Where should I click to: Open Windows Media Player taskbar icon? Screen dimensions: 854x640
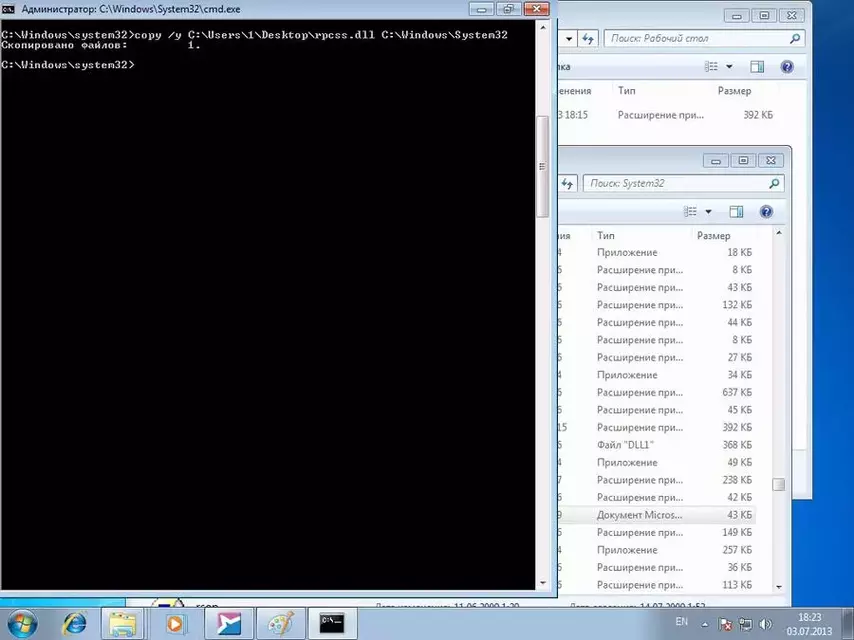click(x=174, y=624)
